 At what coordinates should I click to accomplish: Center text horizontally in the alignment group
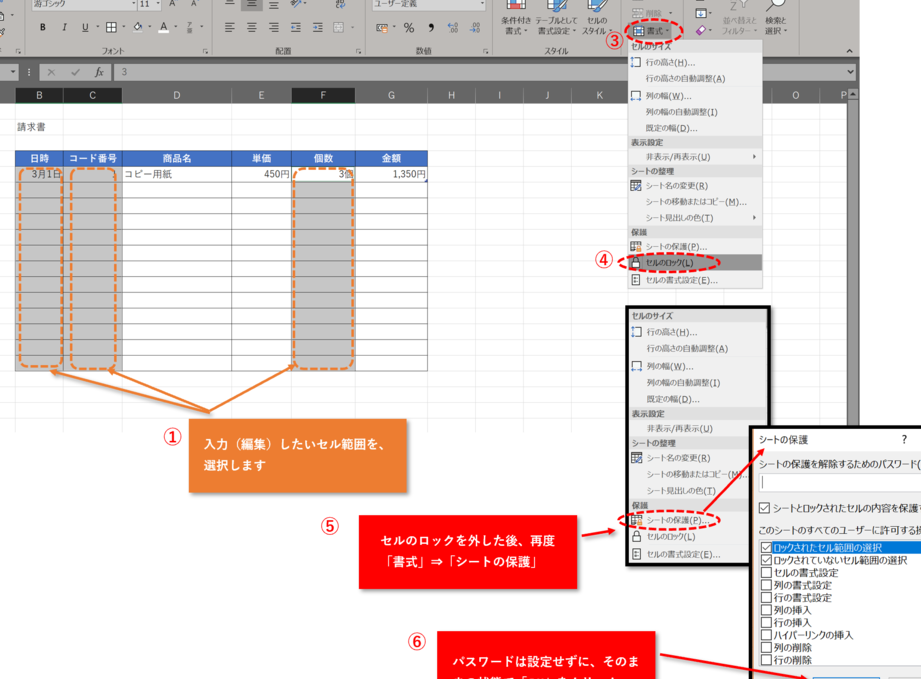(x=251, y=27)
